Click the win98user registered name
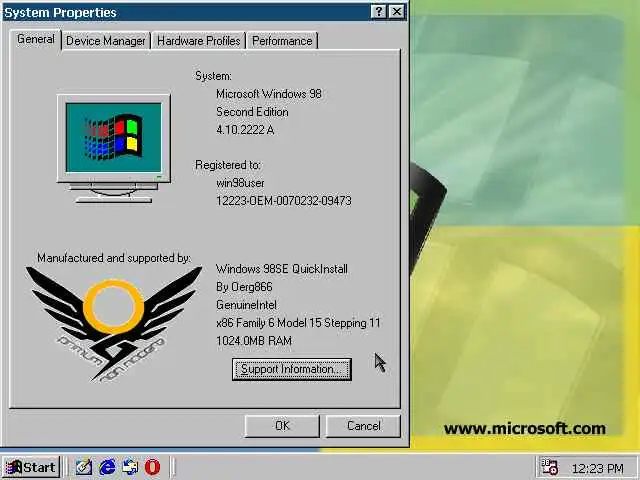 [x=240, y=183]
